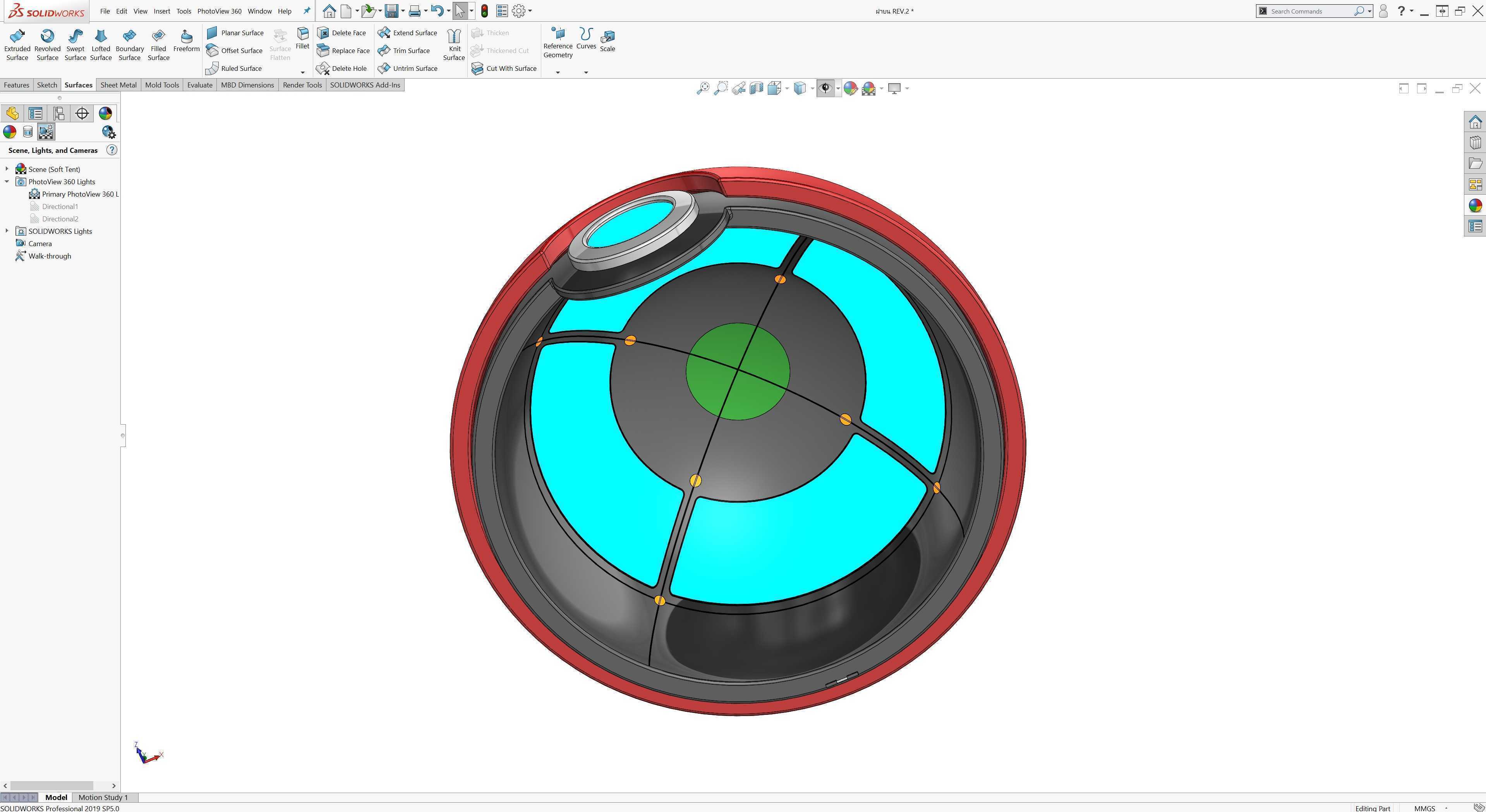Select Offset Surface in the ribbon
This screenshot has height=812, width=1486.
235,51
